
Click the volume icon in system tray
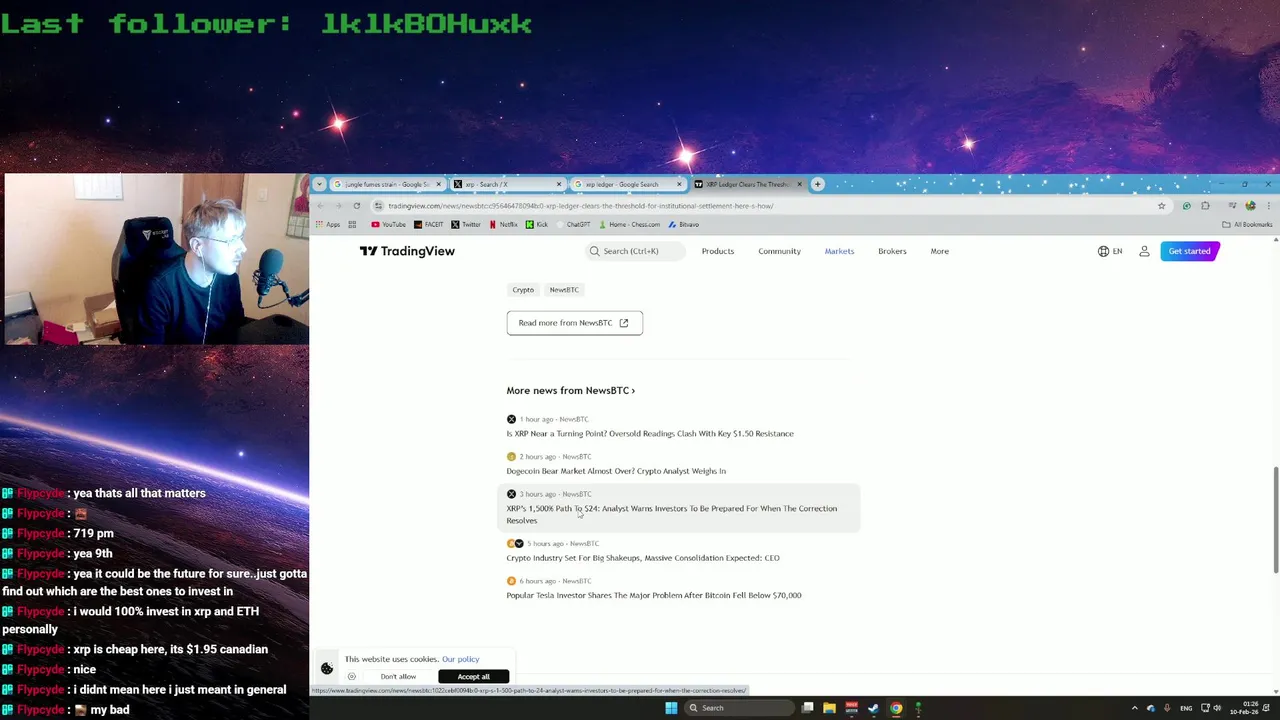1217,708
